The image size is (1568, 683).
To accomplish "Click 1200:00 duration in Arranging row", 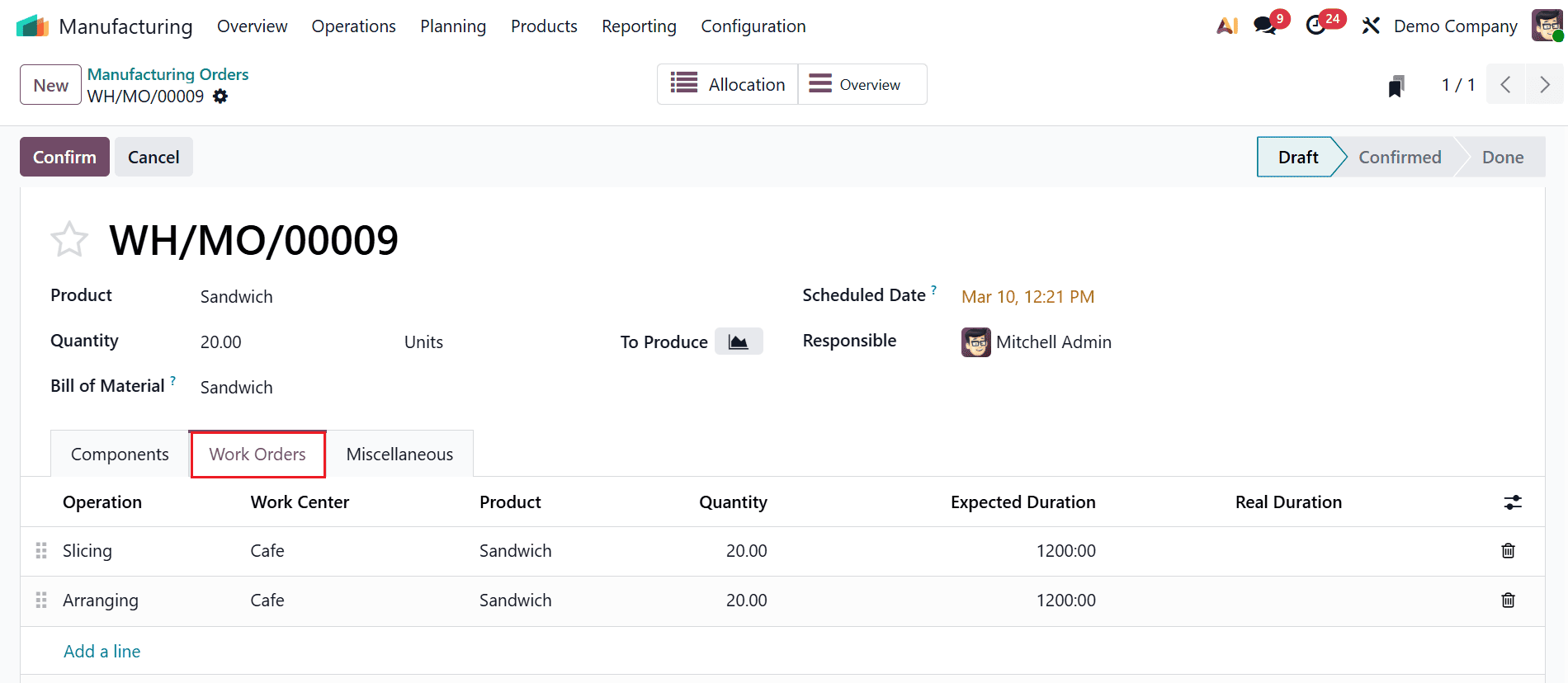I will [x=1066, y=601].
